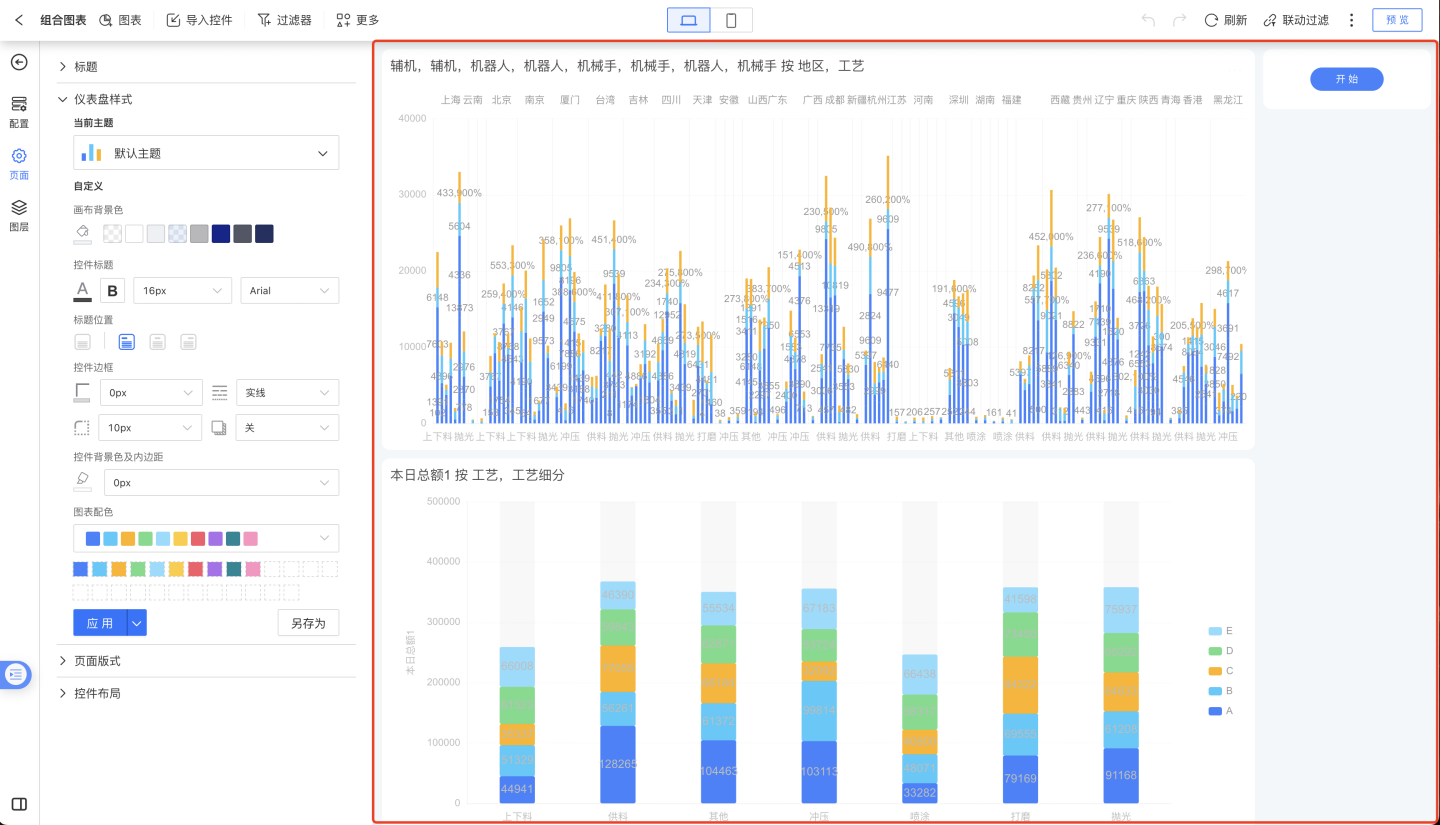Viewport: 1440px width, 825px height.
Task: Click the sidebar panel toggle icon at bottom-left
Action: pyautogui.click(x=19, y=804)
